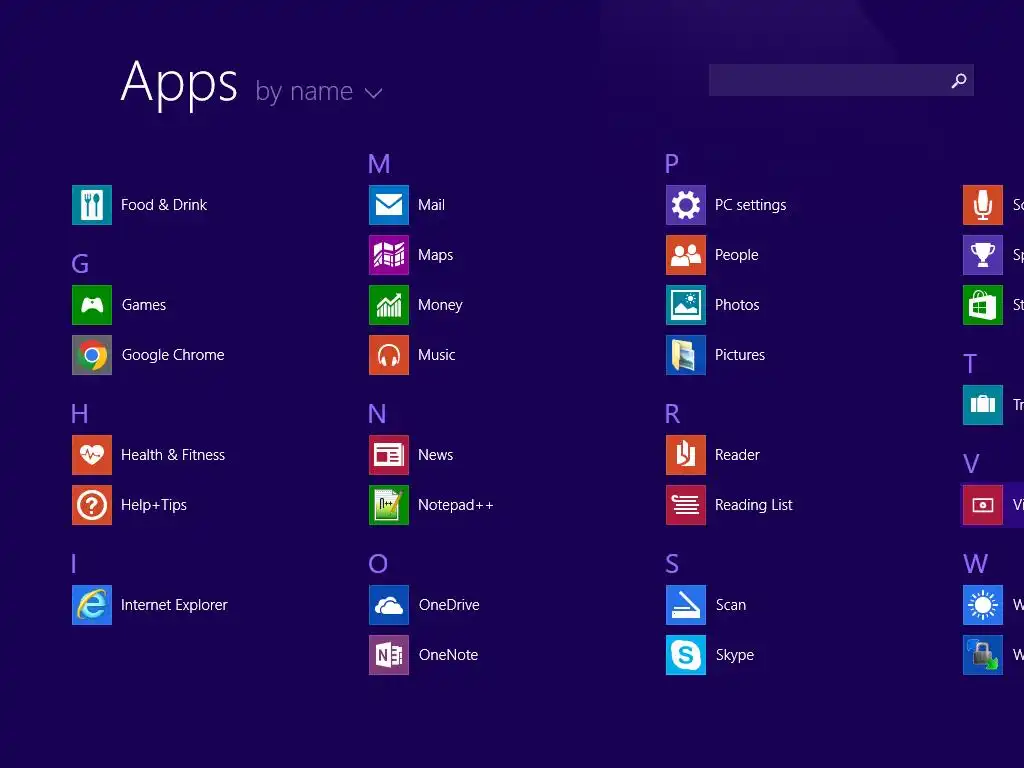Open the Photos app icon
The height and width of the screenshot is (768, 1024).
click(x=686, y=305)
